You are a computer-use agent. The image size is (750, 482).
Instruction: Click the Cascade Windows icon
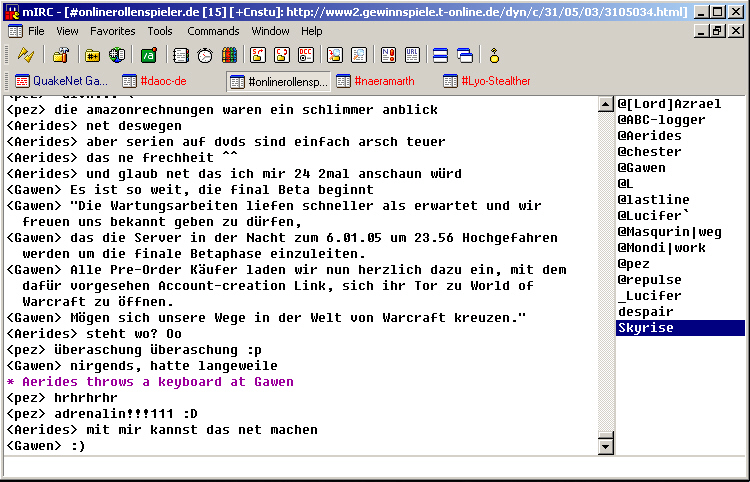point(465,55)
